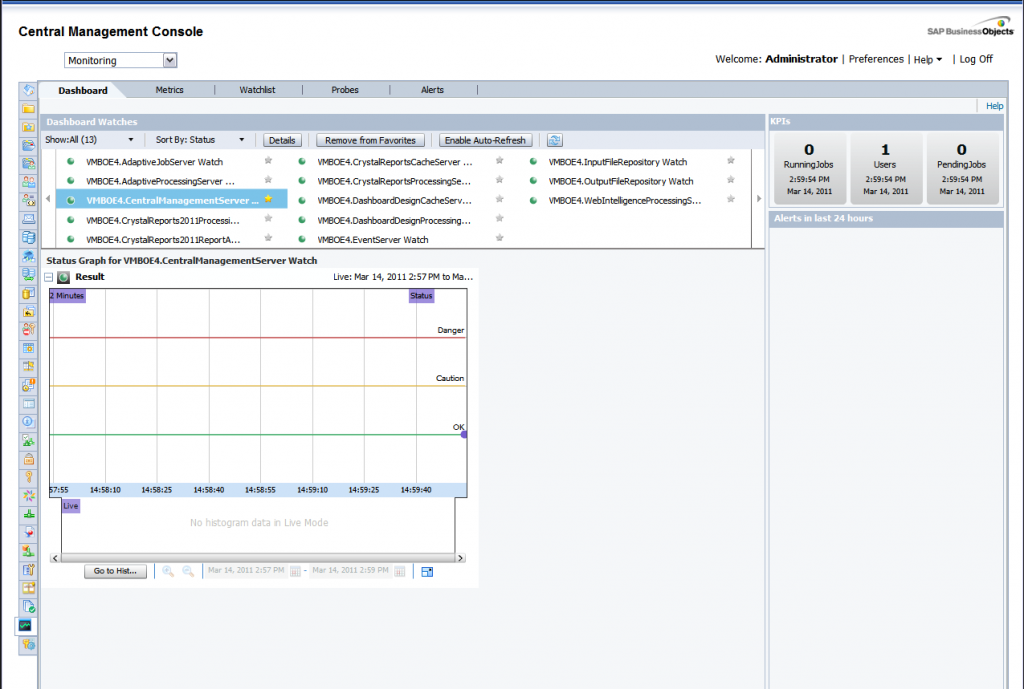Switch to the Watchlist tab
Image resolution: width=1024 pixels, height=689 pixels.
[x=257, y=90]
